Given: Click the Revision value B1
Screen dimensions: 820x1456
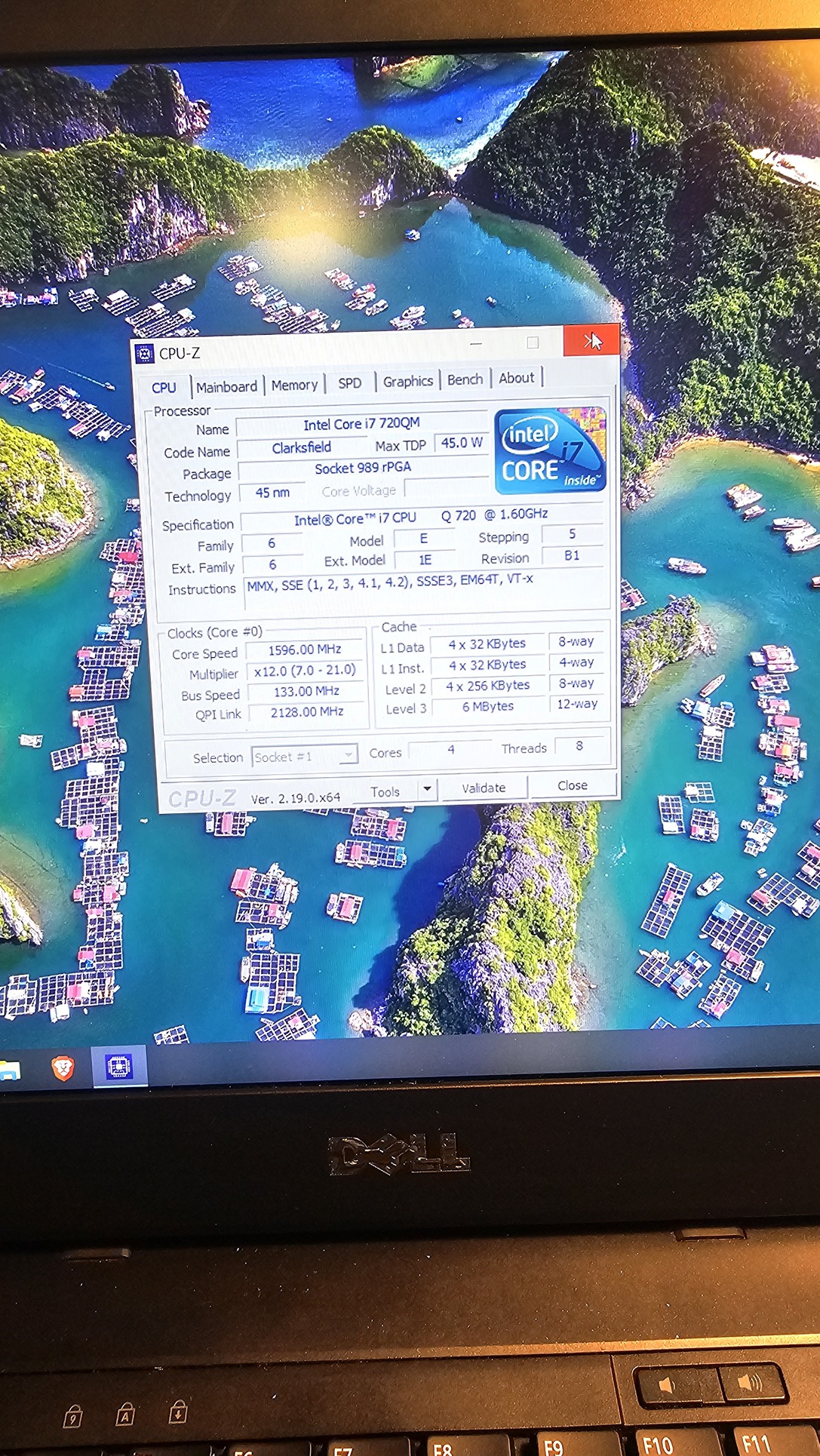Looking at the screenshot, I should tap(572, 555).
